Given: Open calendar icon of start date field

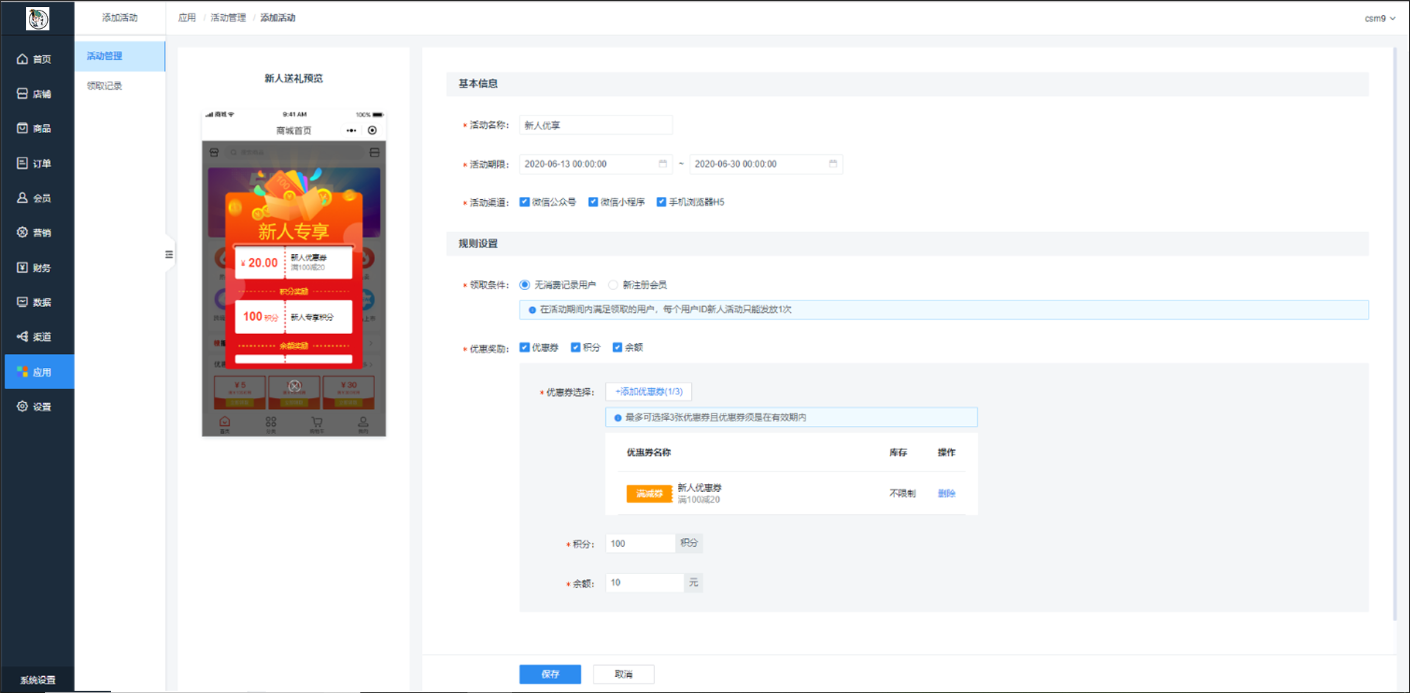Looking at the screenshot, I should (663, 163).
